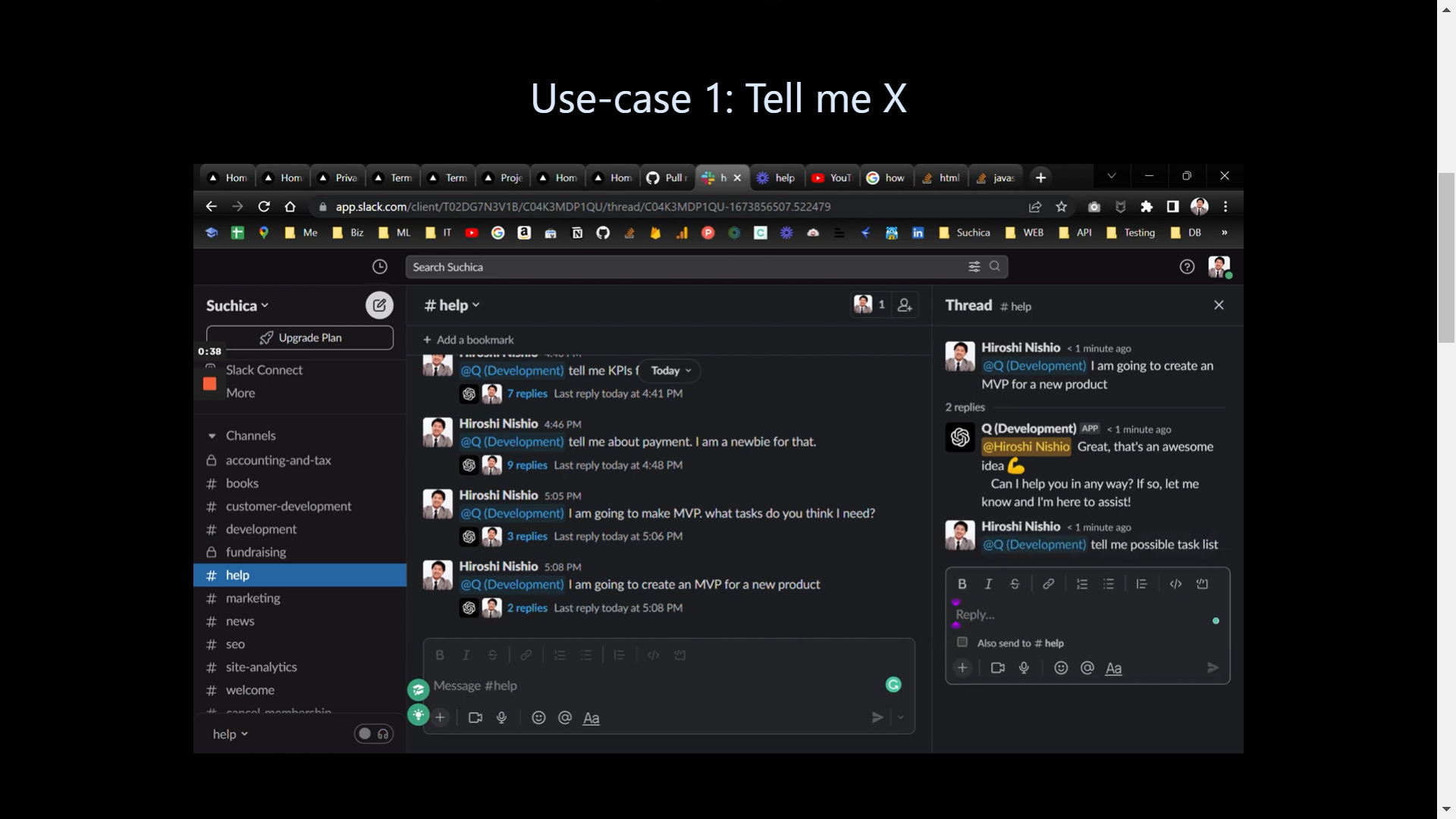This screenshot has height=819, width=1456.
Task: Click bold formatting in thread reply
Action: tap(962, 584)
